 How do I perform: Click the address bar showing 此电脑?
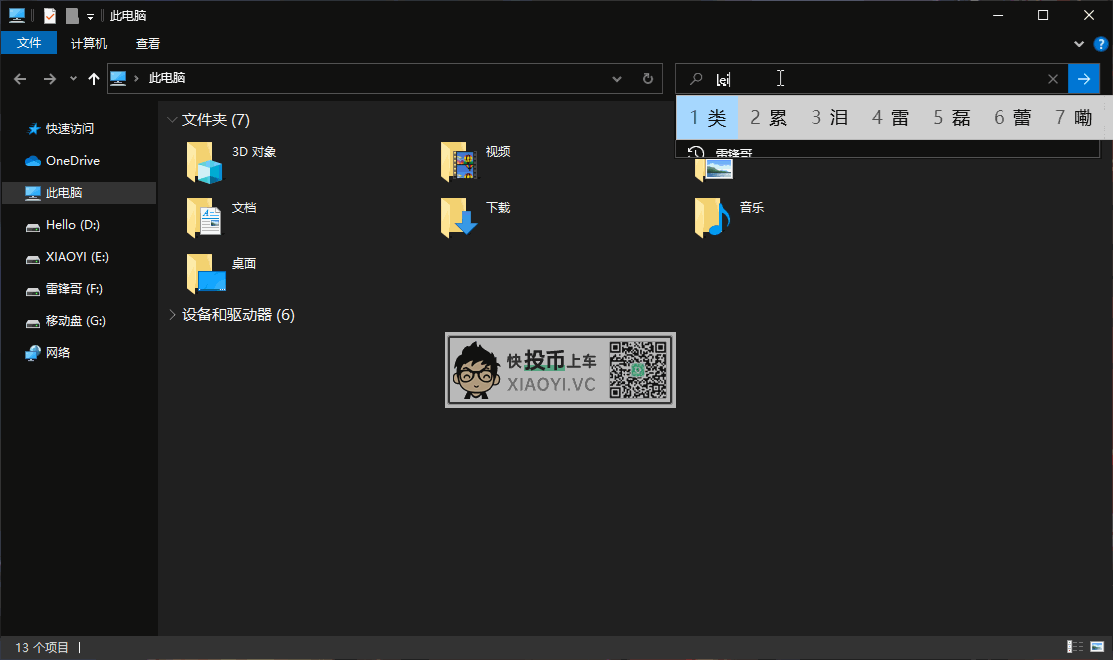tap(385, 78)
